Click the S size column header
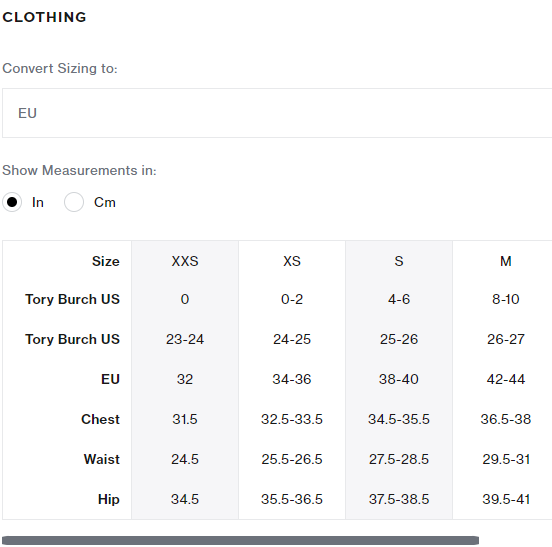The width and height of the screenshot is (552, 547). coord(399,261)
